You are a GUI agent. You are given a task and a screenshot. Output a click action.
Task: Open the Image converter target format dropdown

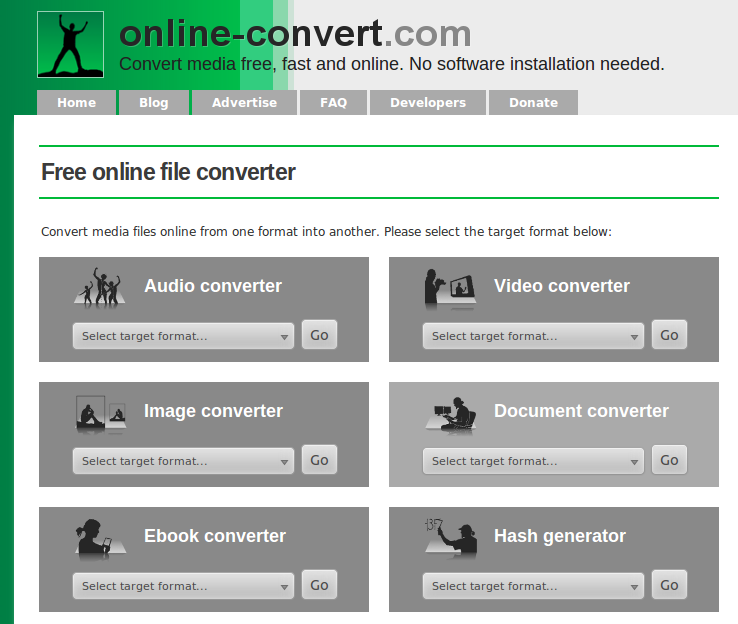184,461
